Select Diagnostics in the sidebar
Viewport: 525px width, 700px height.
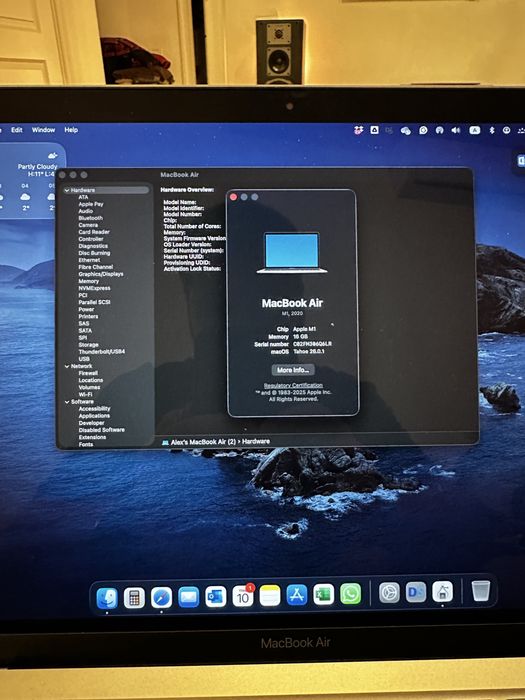93,246
